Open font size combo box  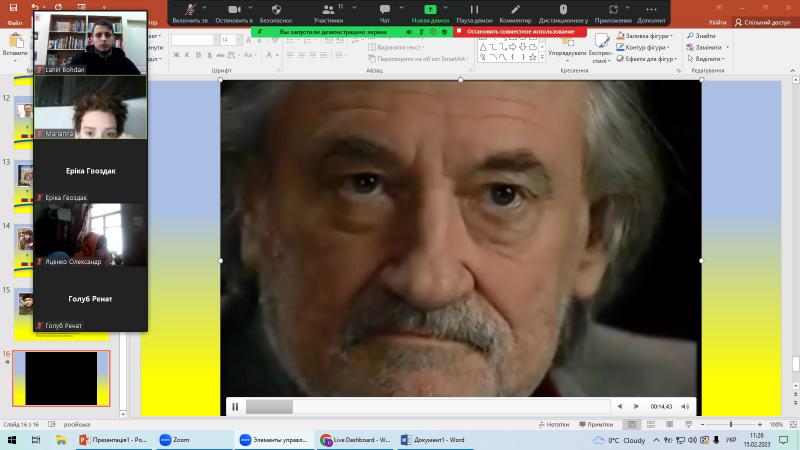point(231,40)
